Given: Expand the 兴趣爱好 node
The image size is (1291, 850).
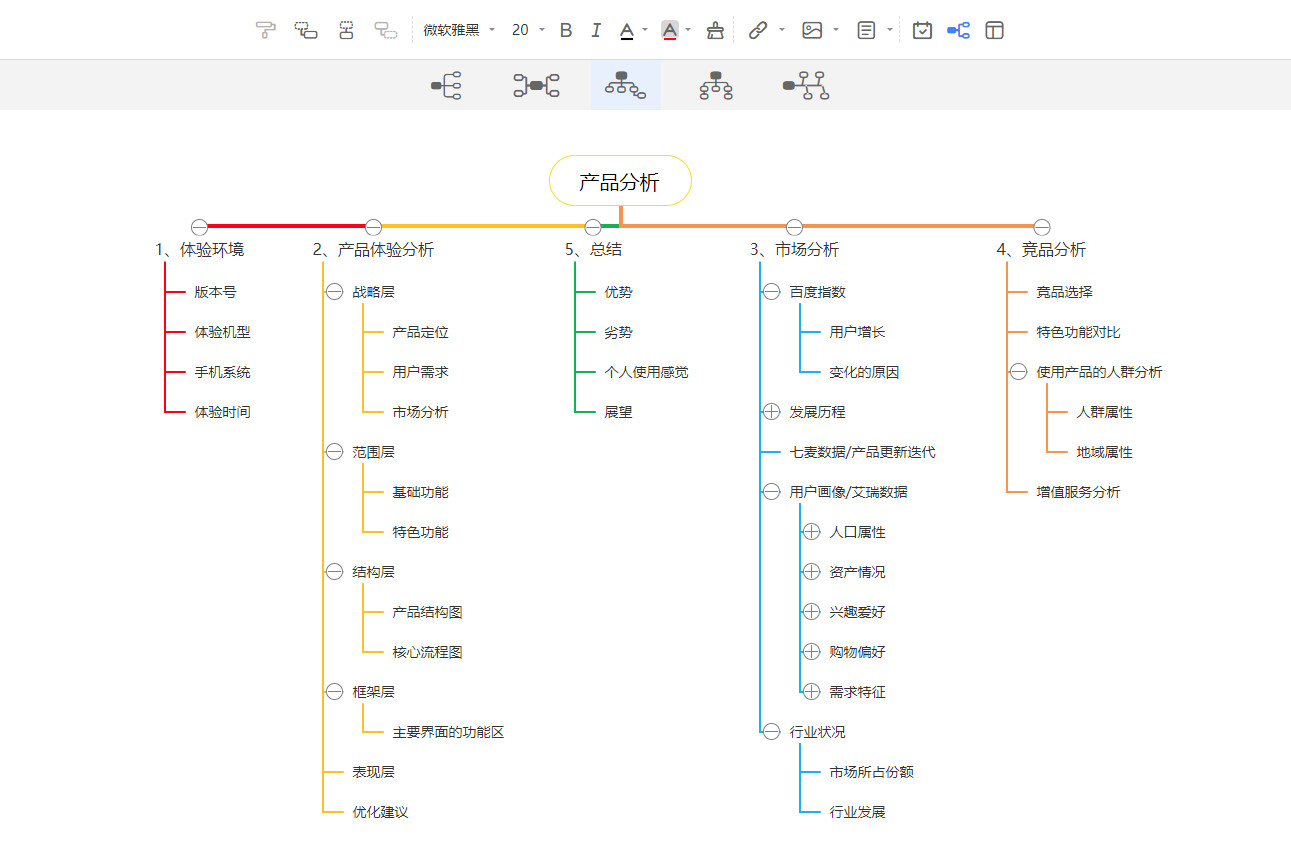Looking at the screenshot, I should click(x=811, y=612).
